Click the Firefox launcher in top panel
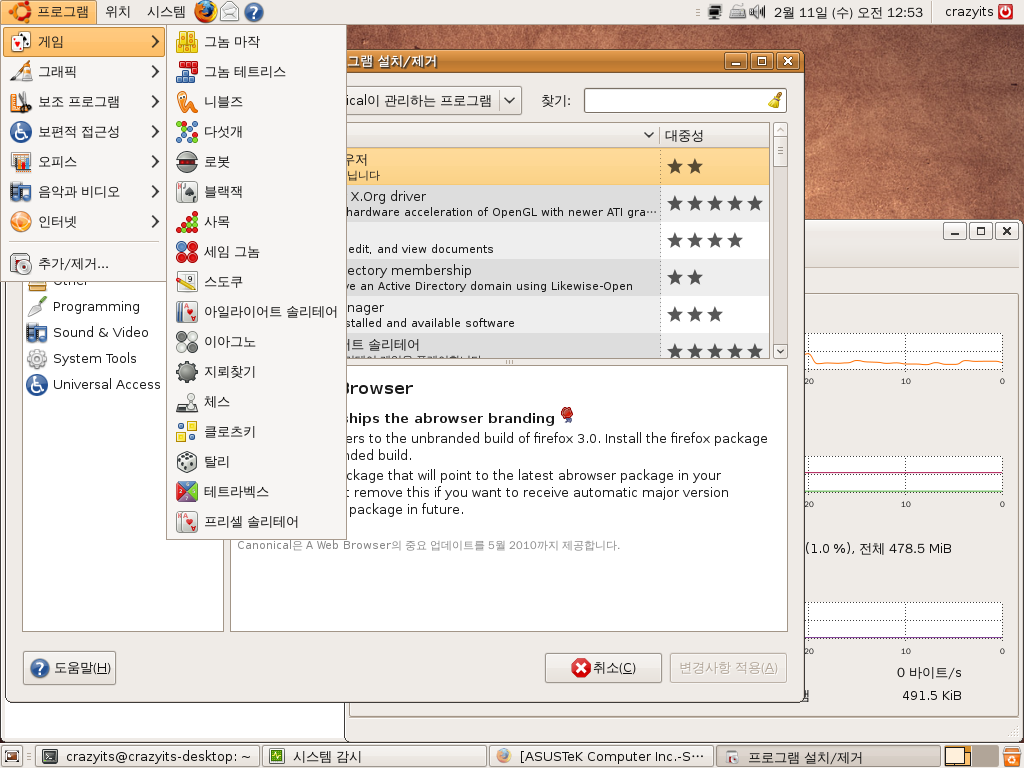Viewport: 1024px width, 768px height. tap(205, 11)
